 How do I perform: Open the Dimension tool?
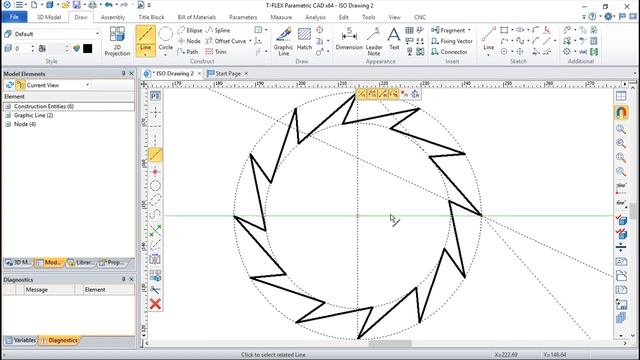click(x=349, y=39)
